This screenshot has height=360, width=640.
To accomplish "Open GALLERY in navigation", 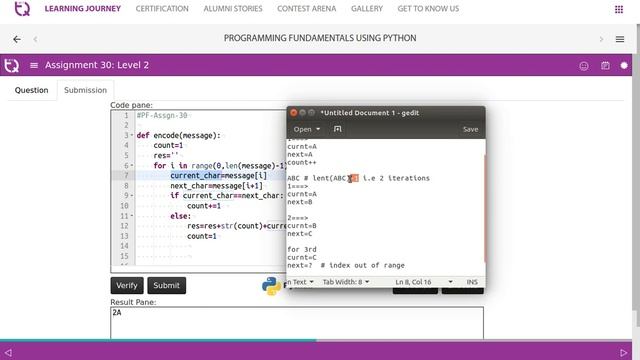I will tap(367, 9).
